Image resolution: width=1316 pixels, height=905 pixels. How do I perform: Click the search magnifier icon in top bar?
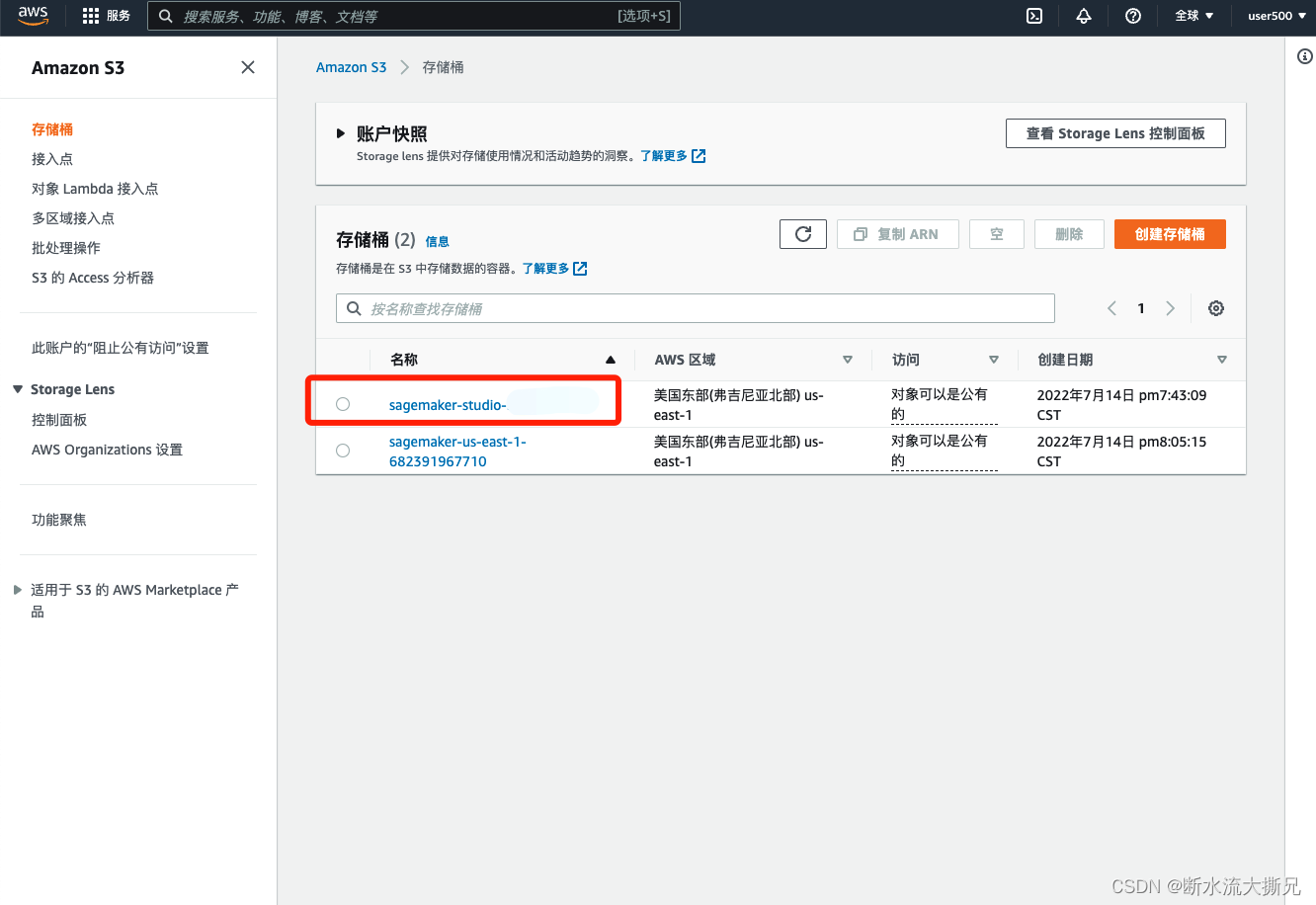coord(166,16)
